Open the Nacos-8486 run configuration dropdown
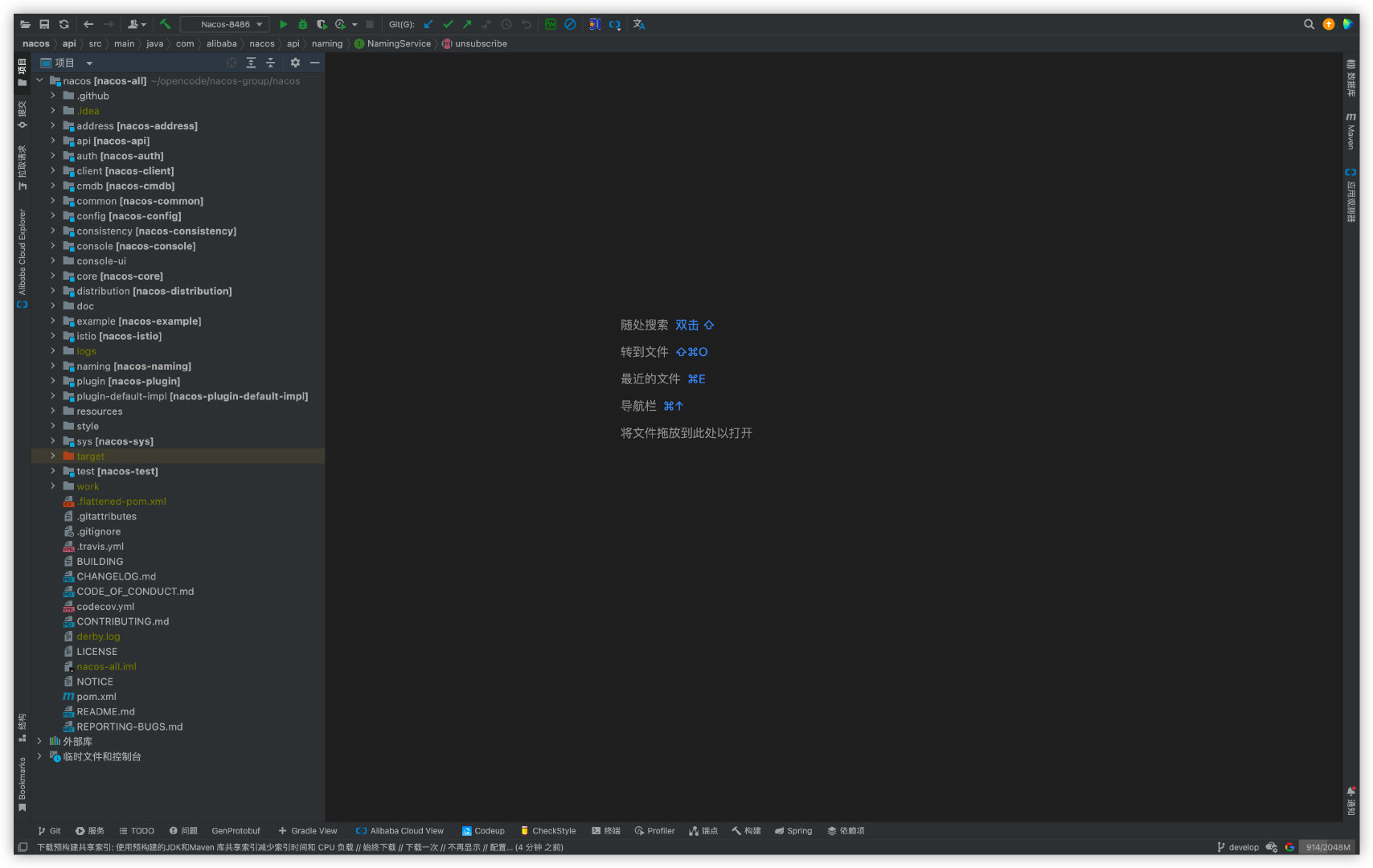This screenshot has height=868, width=1373. click(x=224, y=24)
